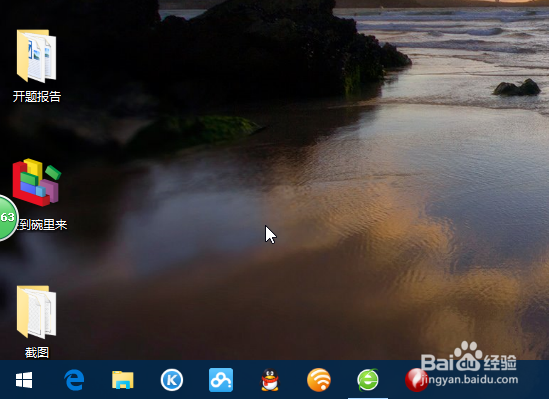Open the 开题报告 folder icon
The image size is (549, 399).
[36, 56]
